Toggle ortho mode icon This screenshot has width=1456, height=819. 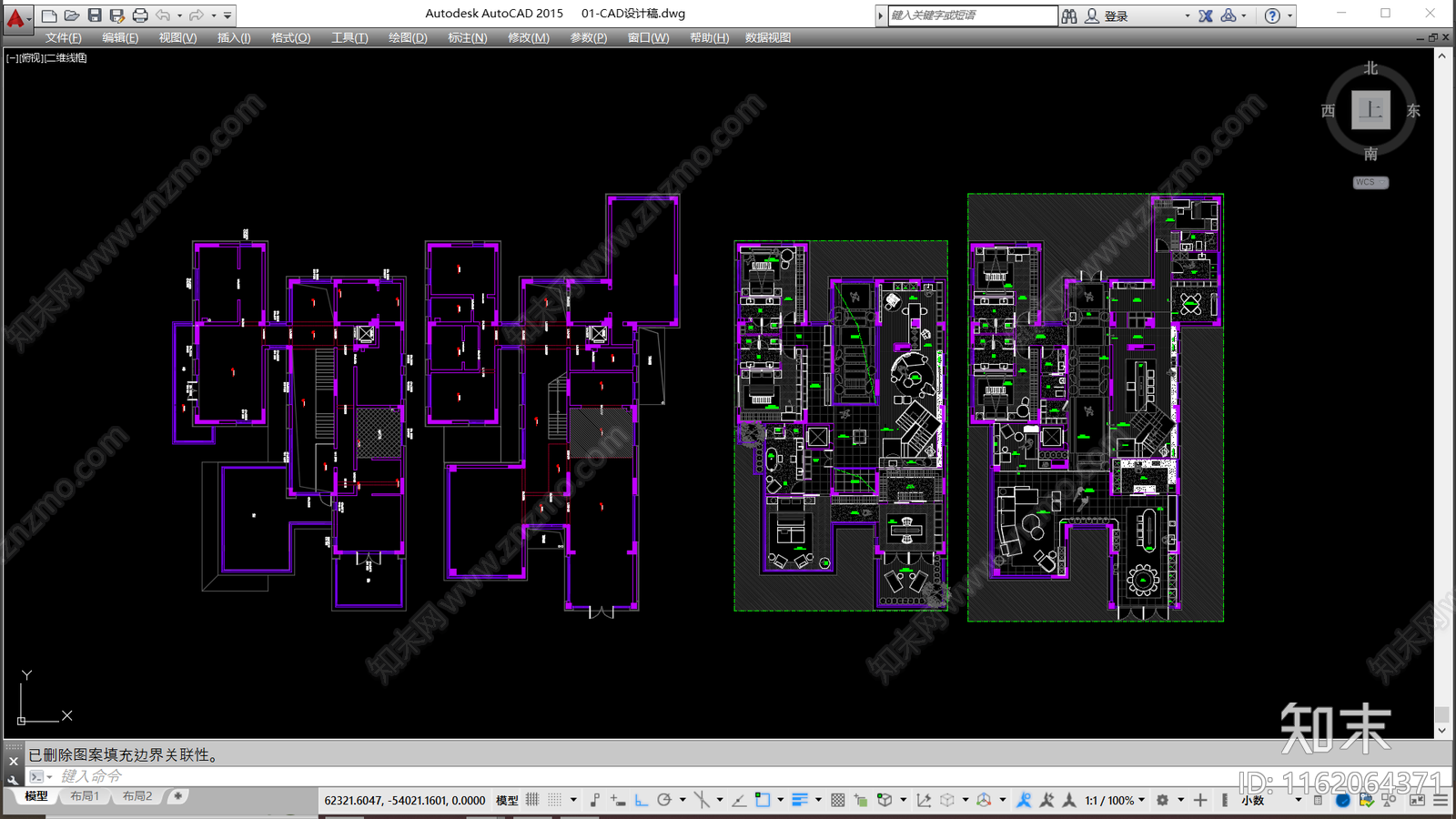click(x=642, y=800)
